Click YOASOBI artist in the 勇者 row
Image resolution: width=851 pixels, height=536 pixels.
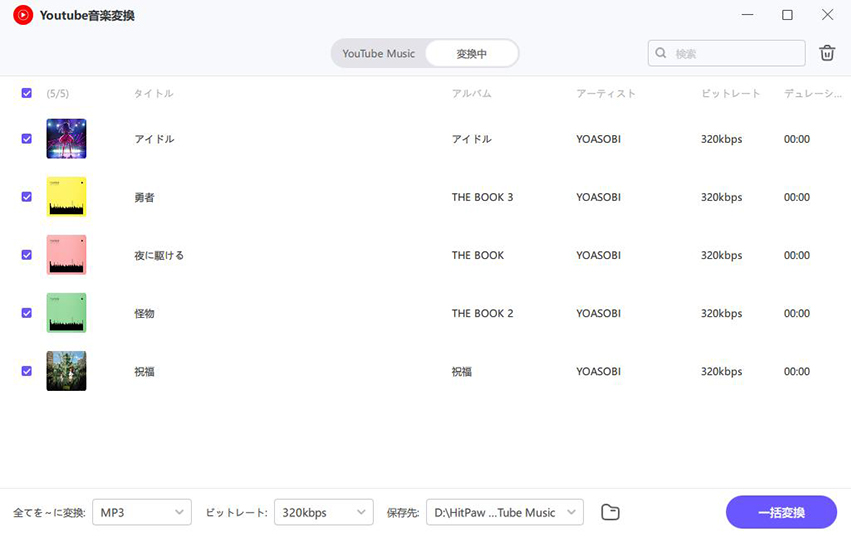[x=599, y=197]
